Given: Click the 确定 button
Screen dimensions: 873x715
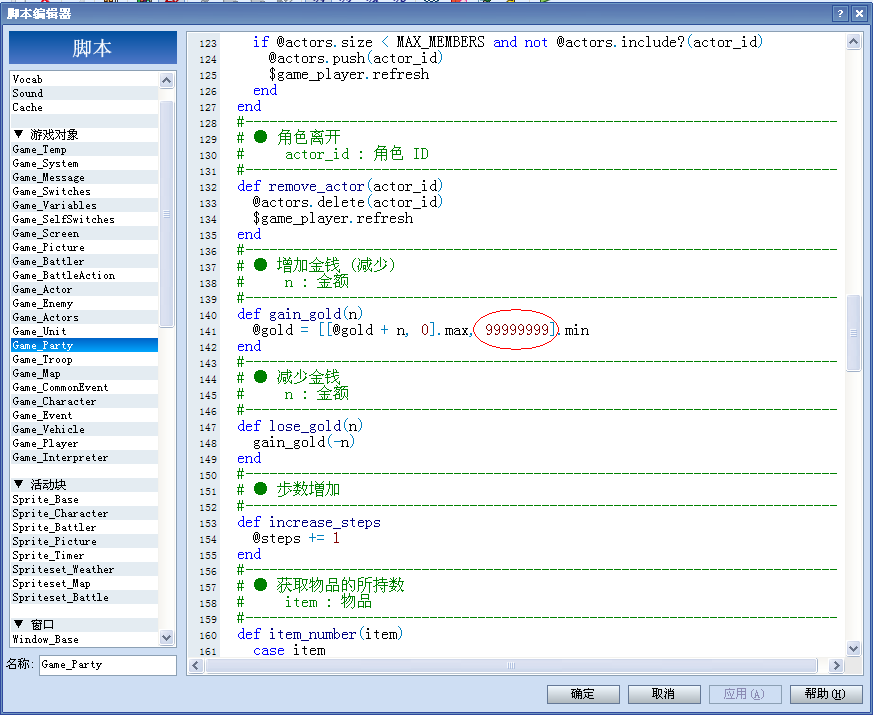Looking at the screenshot, I should point(583,694).
